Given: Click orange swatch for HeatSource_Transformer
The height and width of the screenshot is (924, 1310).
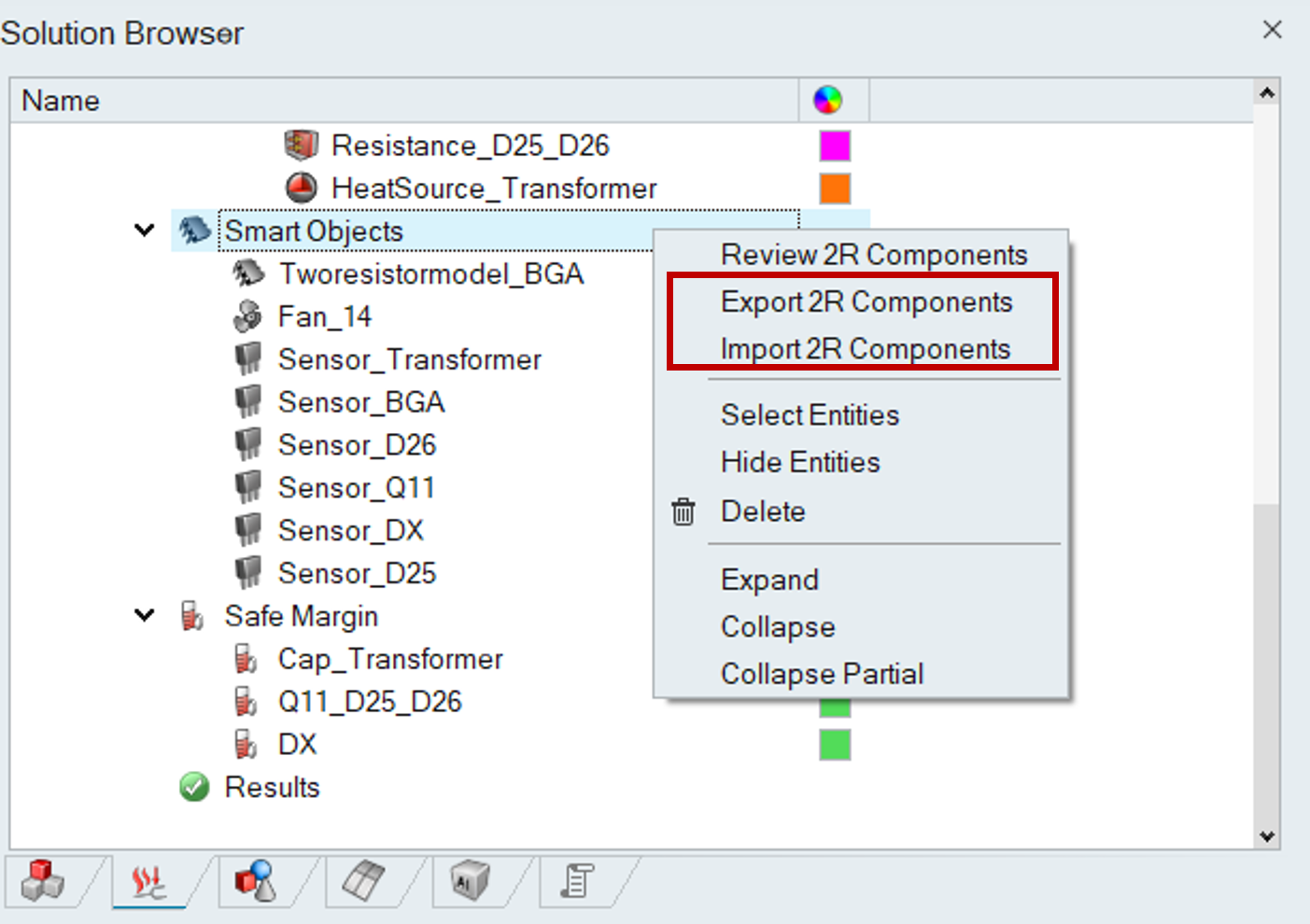Looking at the screenshot, I should 835,189.
